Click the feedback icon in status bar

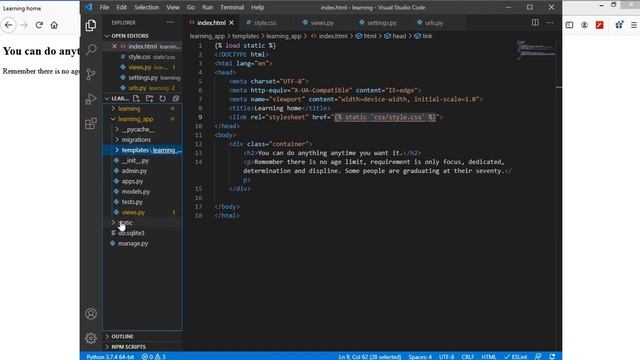point(538,356)
